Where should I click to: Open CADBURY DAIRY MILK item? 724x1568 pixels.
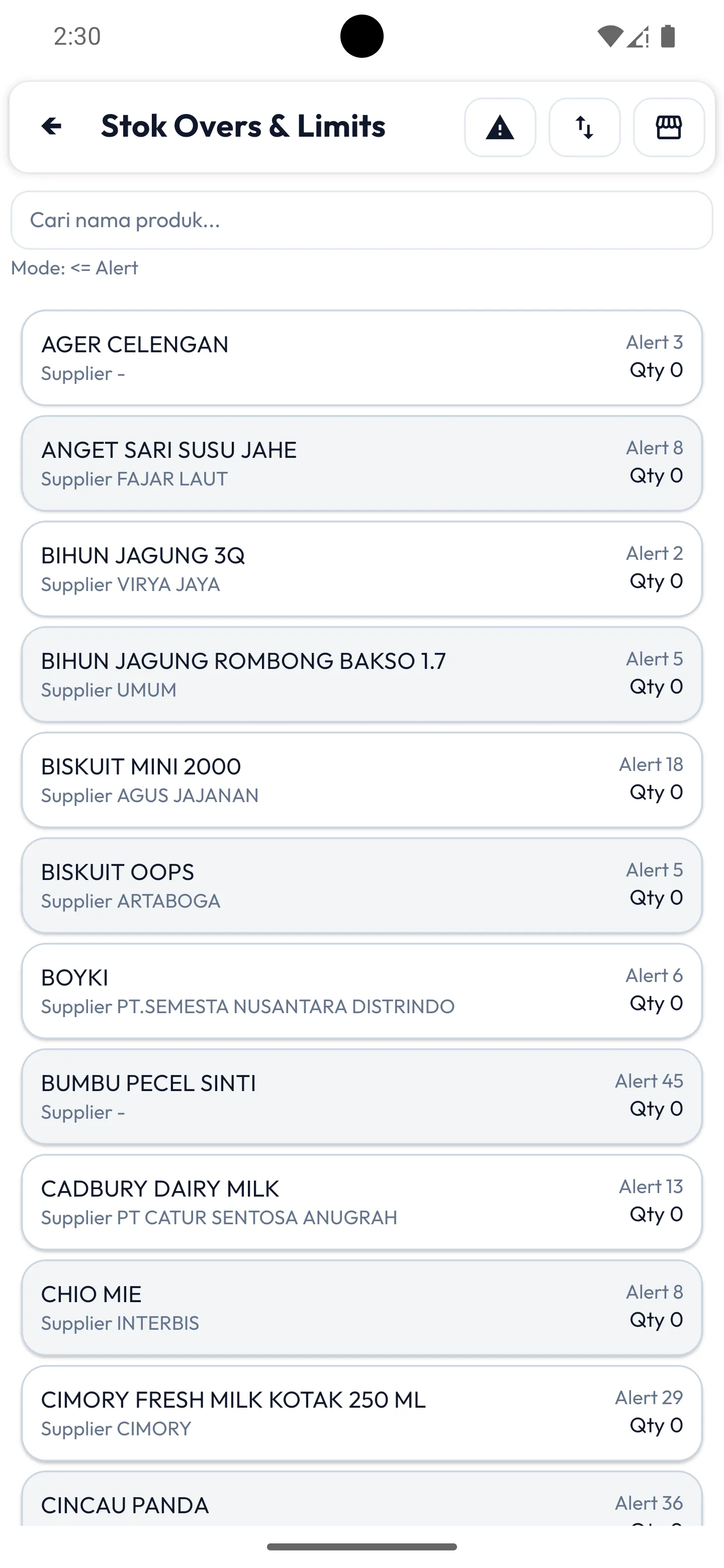coord(361,1202)
